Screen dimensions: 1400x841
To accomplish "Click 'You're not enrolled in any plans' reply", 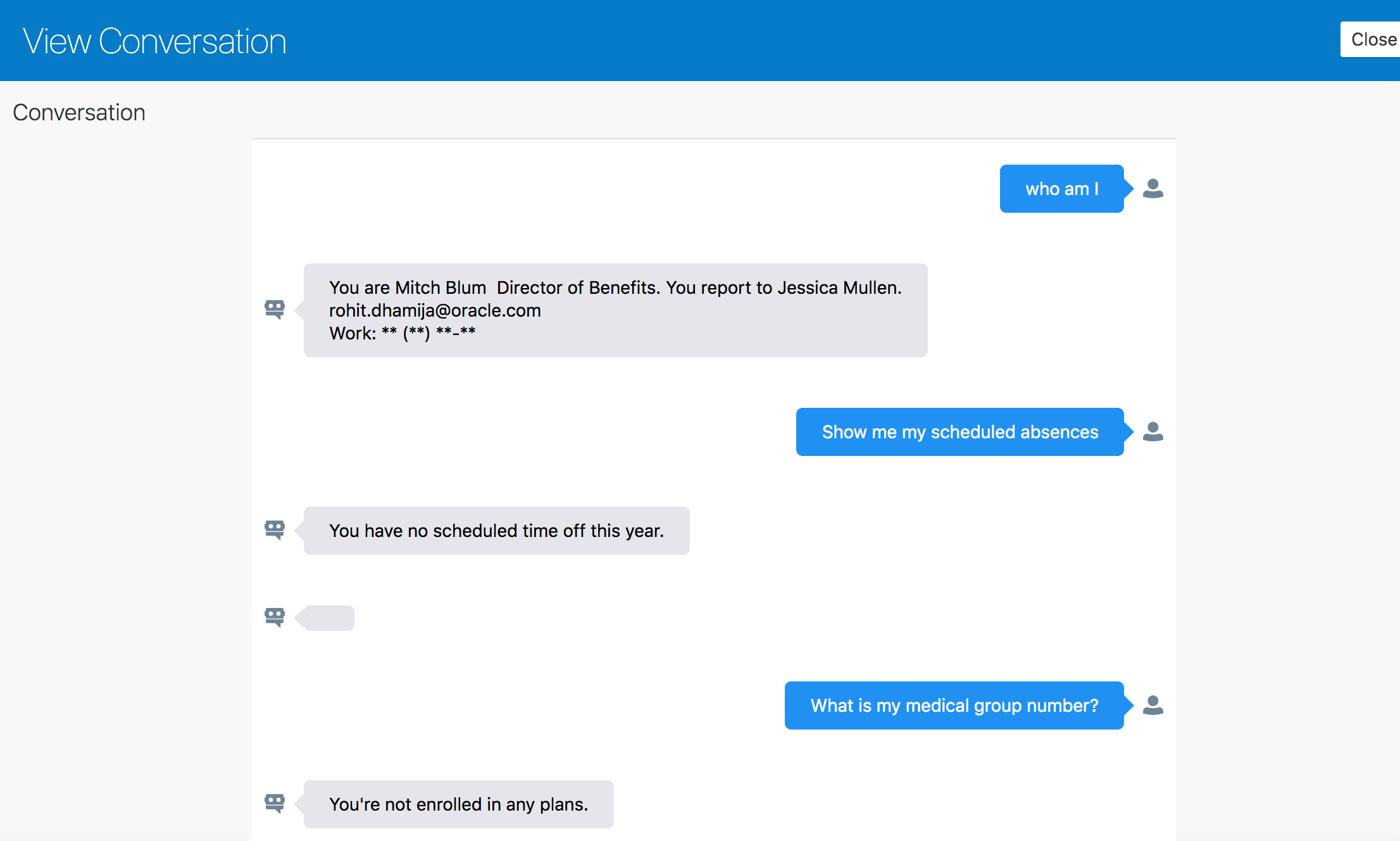I will tap(459, 804).
